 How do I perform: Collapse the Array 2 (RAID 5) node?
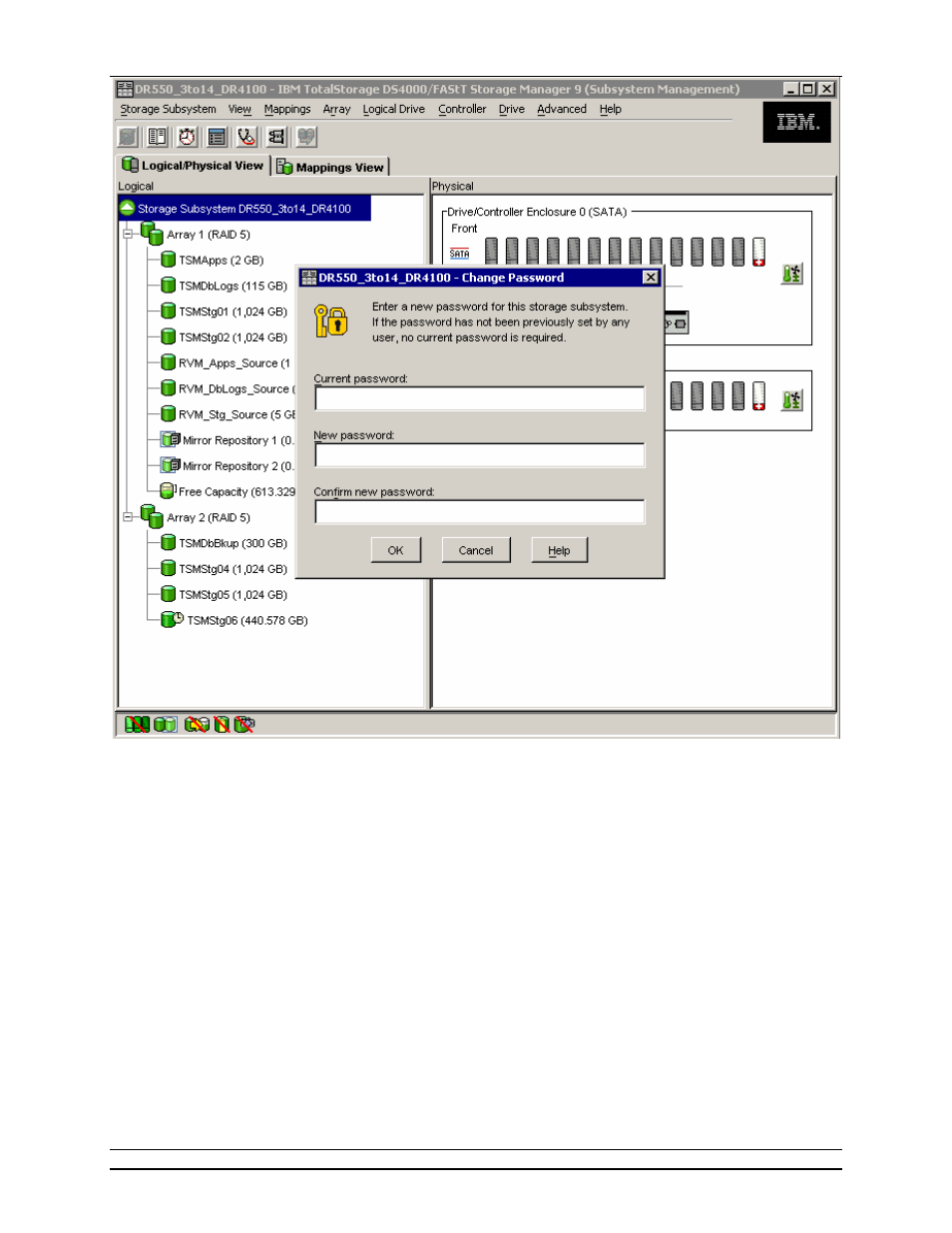[x=128, y=517]
